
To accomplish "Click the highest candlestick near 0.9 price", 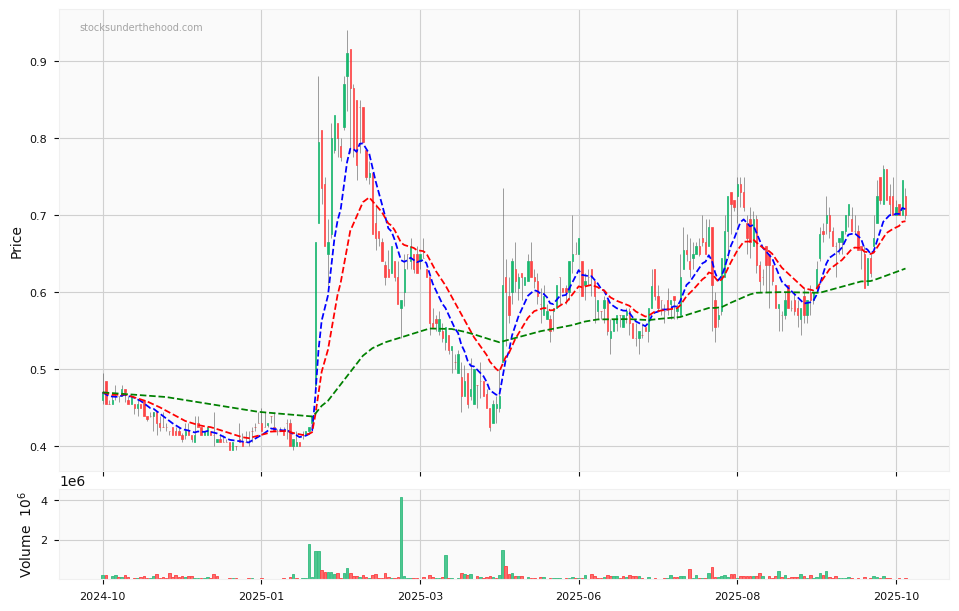I will [347, 66].
